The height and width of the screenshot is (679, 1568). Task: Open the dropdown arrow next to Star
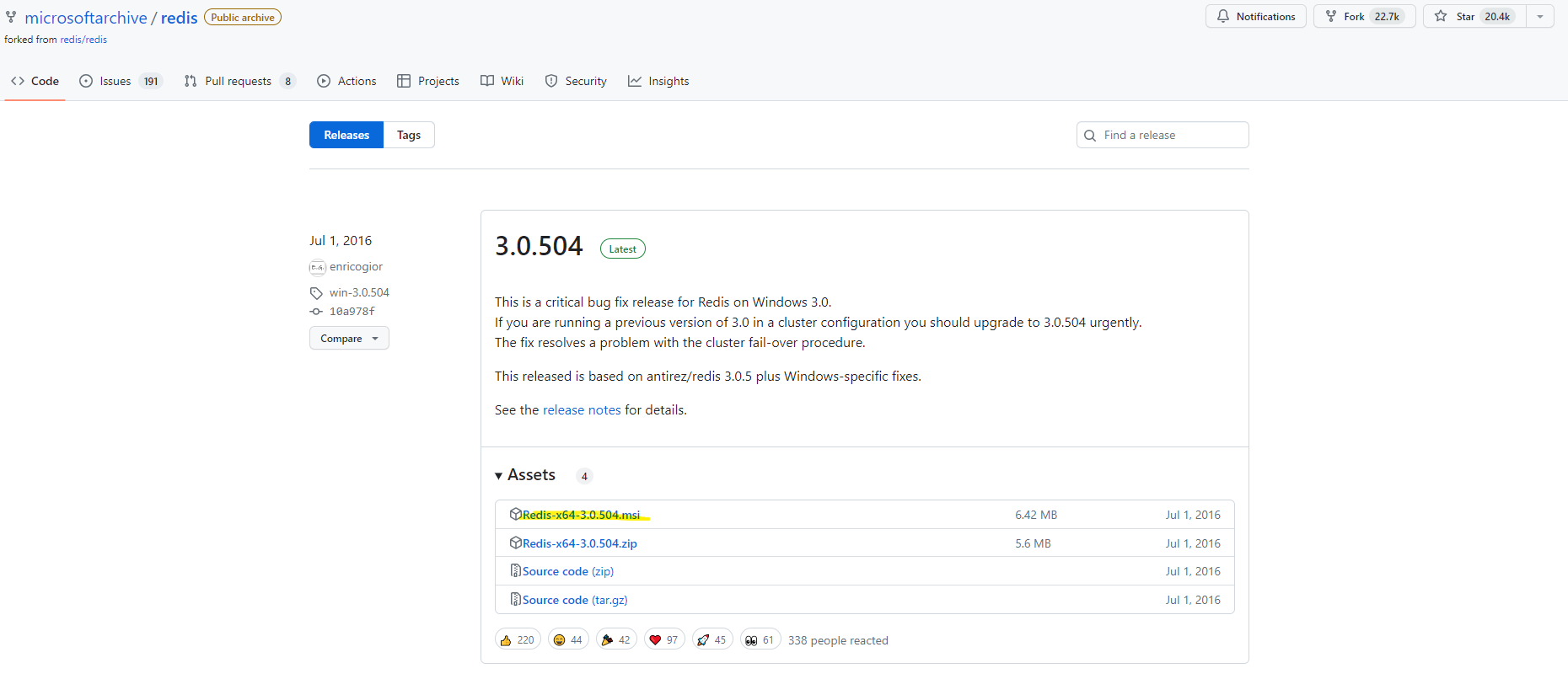point(1540,16)
